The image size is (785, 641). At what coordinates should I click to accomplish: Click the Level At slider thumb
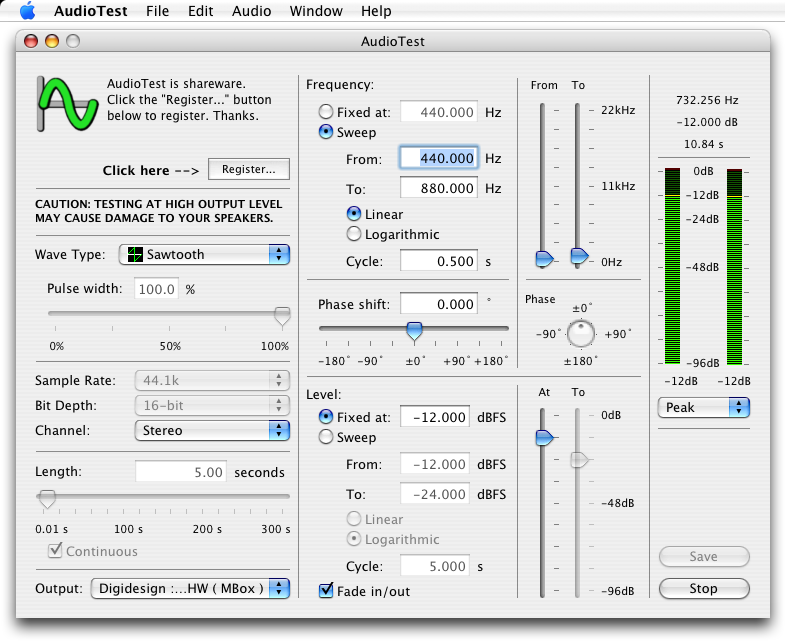[x=543, y=437]
